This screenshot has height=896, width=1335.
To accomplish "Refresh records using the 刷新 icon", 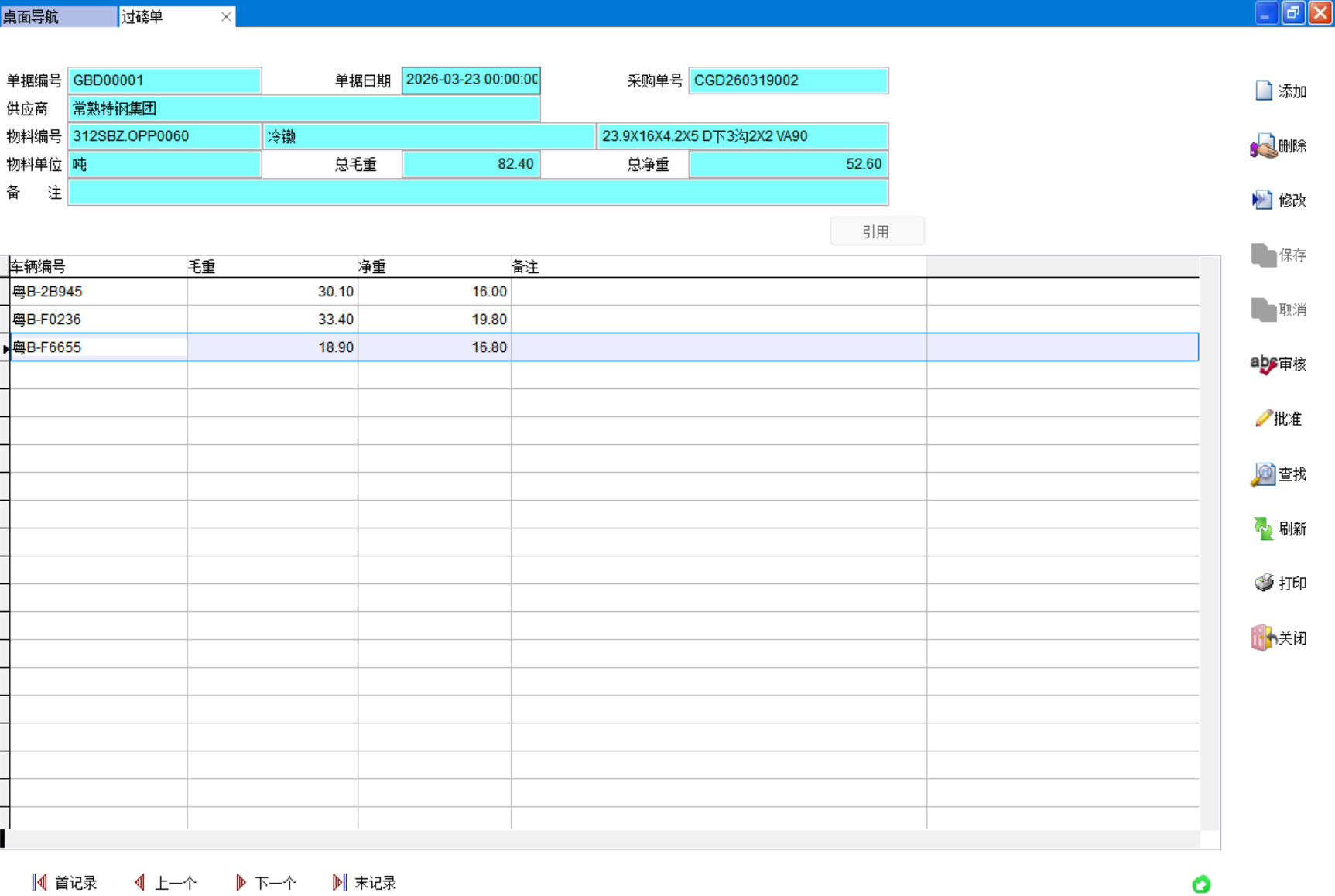I will [1263, 529].
